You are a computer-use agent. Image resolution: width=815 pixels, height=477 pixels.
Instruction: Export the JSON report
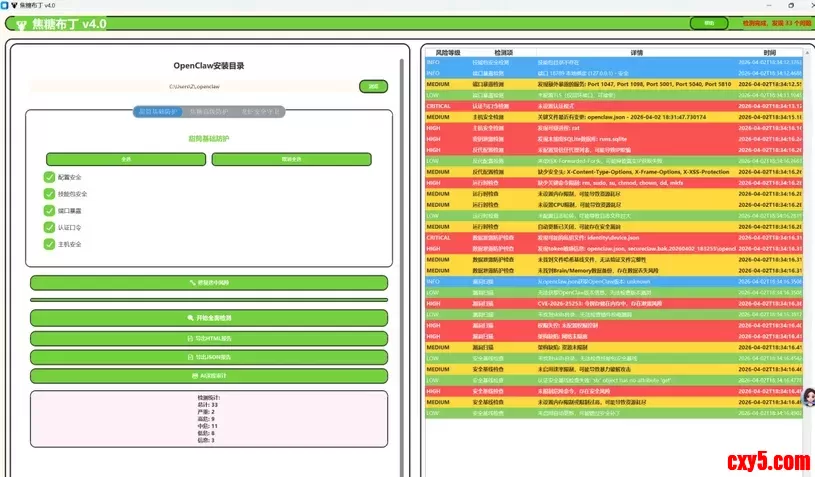pyautogui.click(x=209, y=357)
